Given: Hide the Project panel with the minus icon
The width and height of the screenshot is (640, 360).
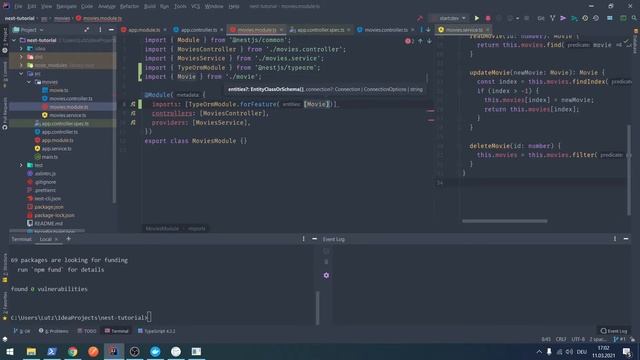Looking at the screenshot, I should 111,30.
